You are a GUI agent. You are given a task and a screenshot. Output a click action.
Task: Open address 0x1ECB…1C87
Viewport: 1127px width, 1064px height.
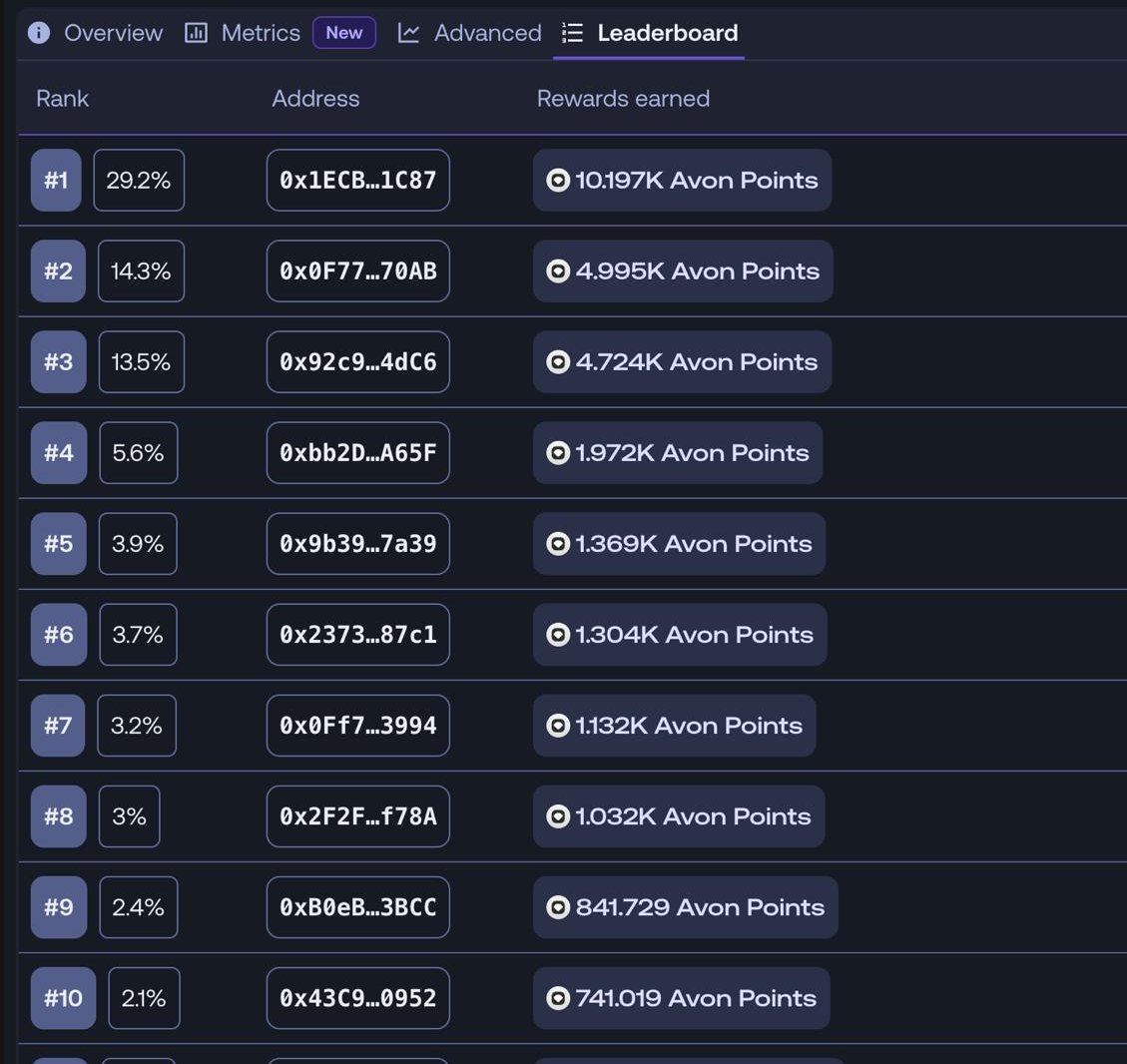(358, 181)
